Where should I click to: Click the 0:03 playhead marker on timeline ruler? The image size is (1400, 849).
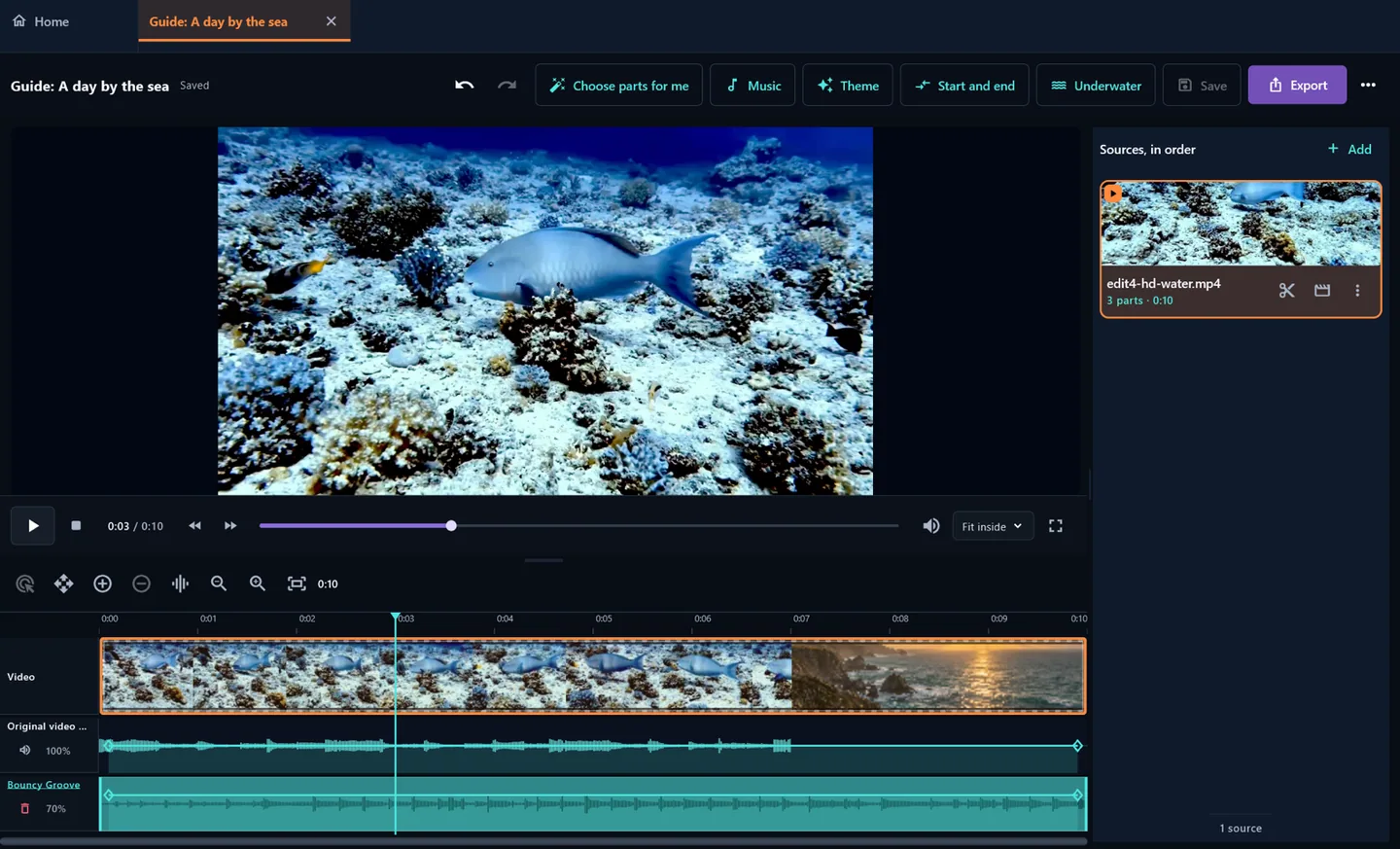point(396,618)
